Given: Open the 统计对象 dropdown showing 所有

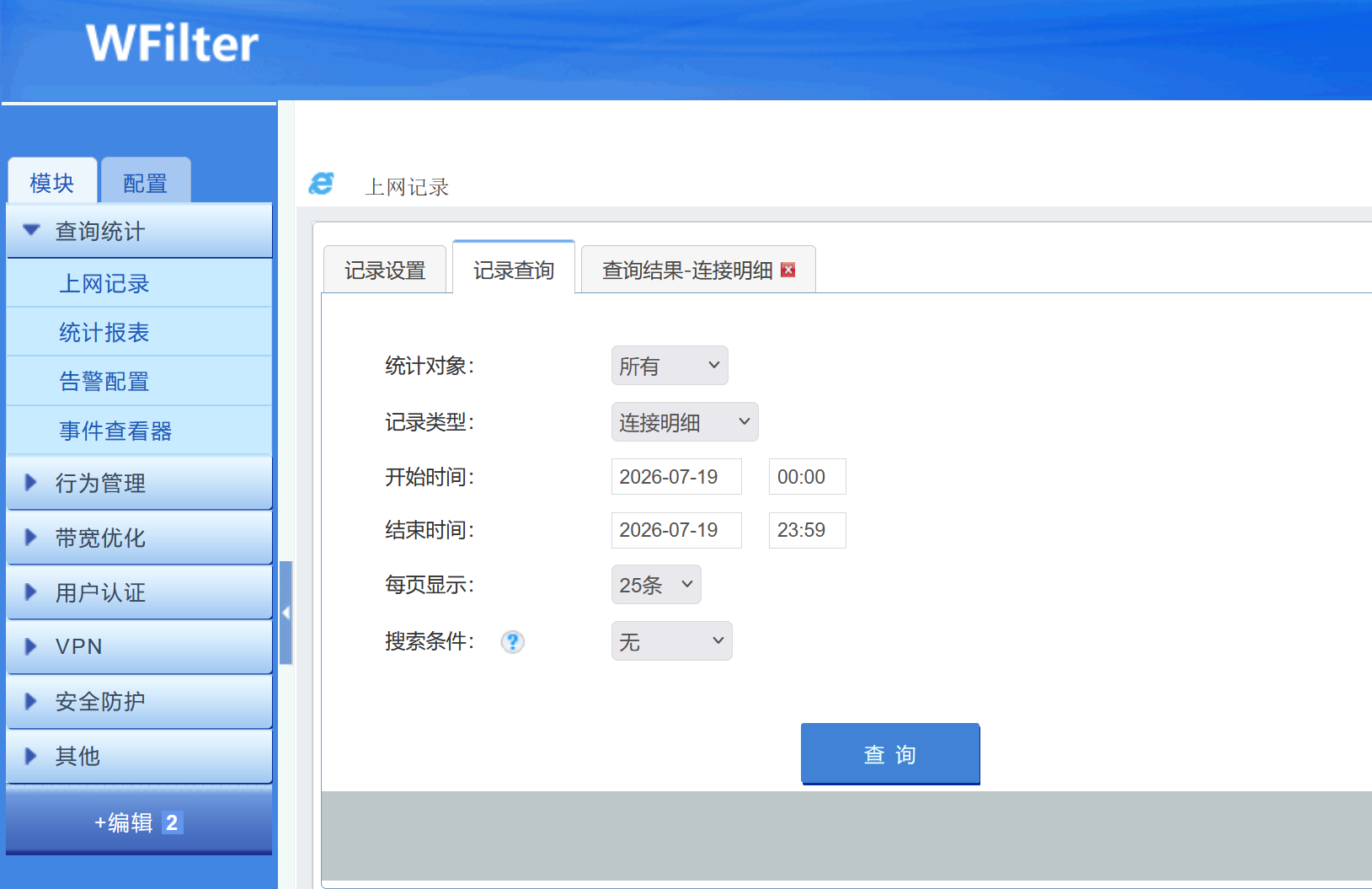Looking at the screenshot, I should 670,366.
